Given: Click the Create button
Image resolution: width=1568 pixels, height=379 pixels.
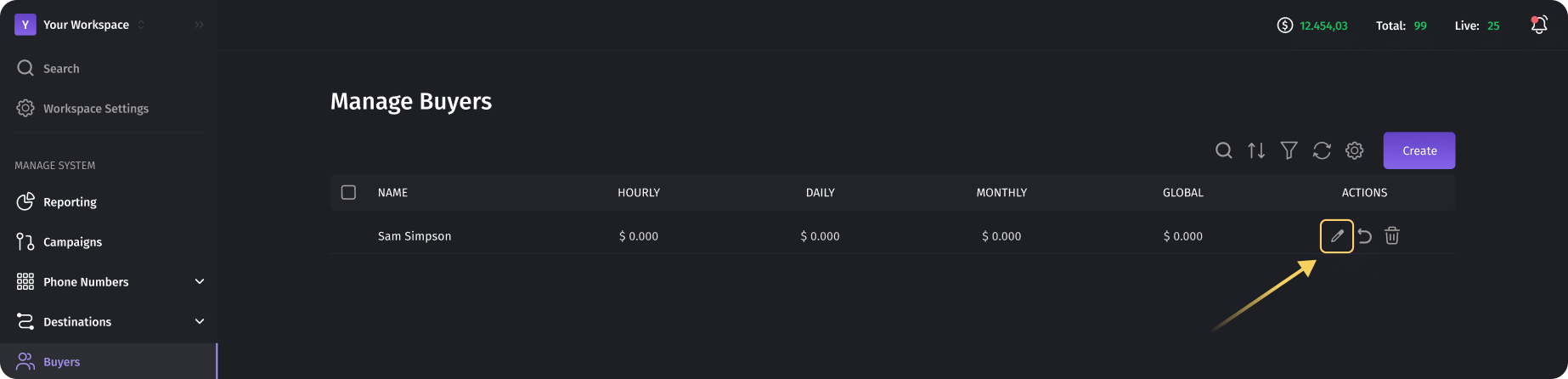Looking at the screenshot, I should tap(1419, 150).
